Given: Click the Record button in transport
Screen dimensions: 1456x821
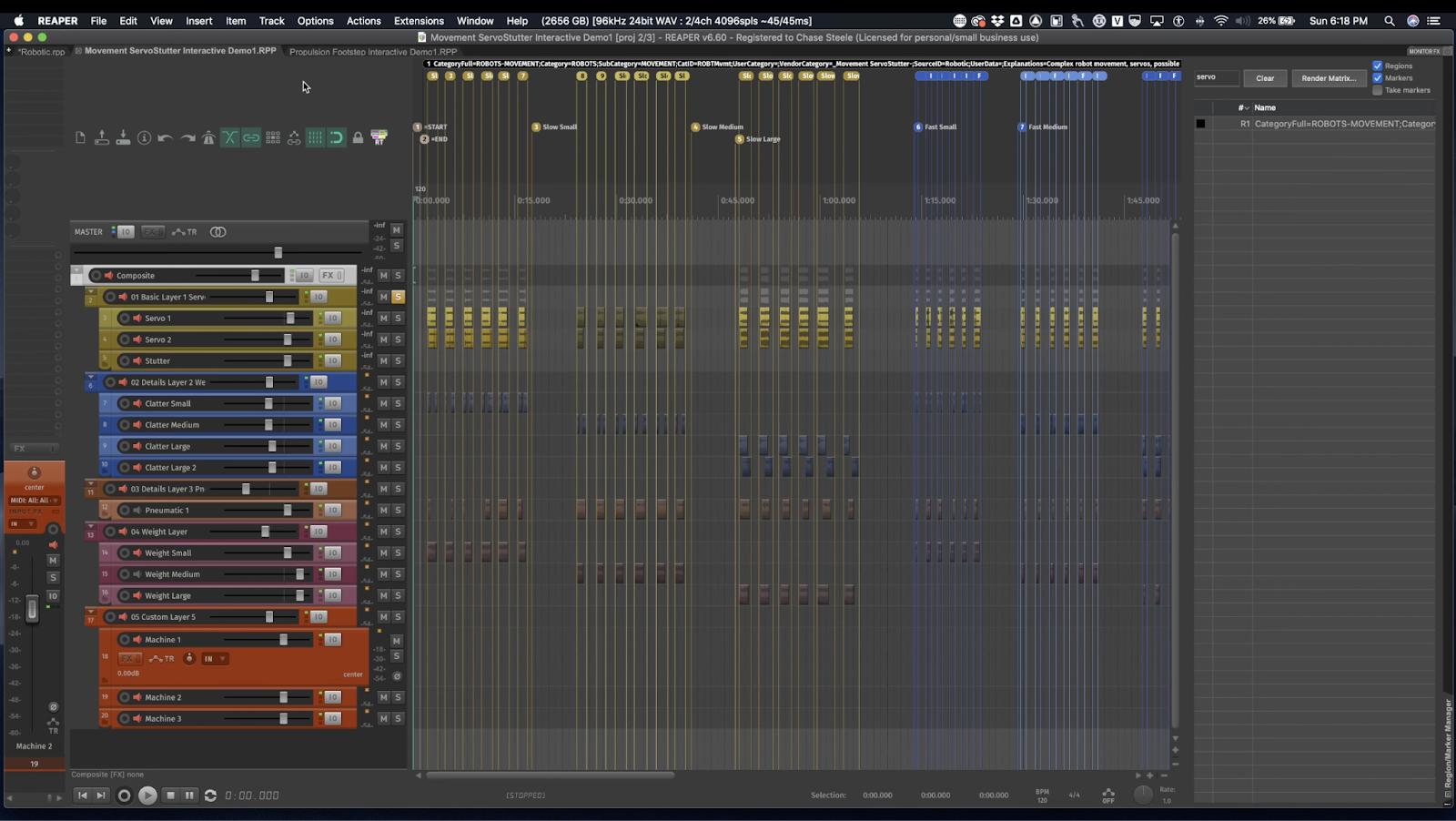Looking at the screenshot, I should pyautogui.click(x=125, y=796).
